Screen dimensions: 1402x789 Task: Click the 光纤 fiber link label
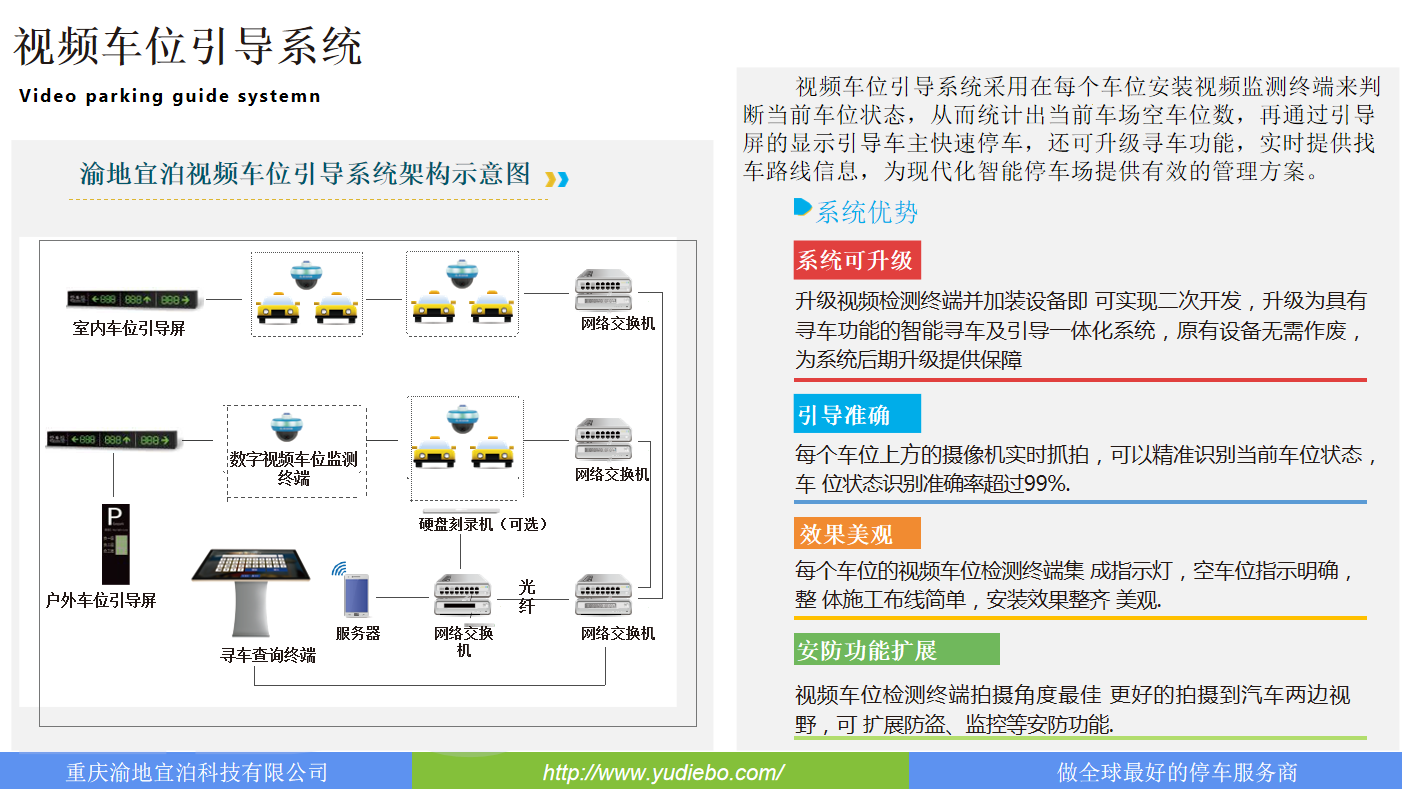(527, 595)
